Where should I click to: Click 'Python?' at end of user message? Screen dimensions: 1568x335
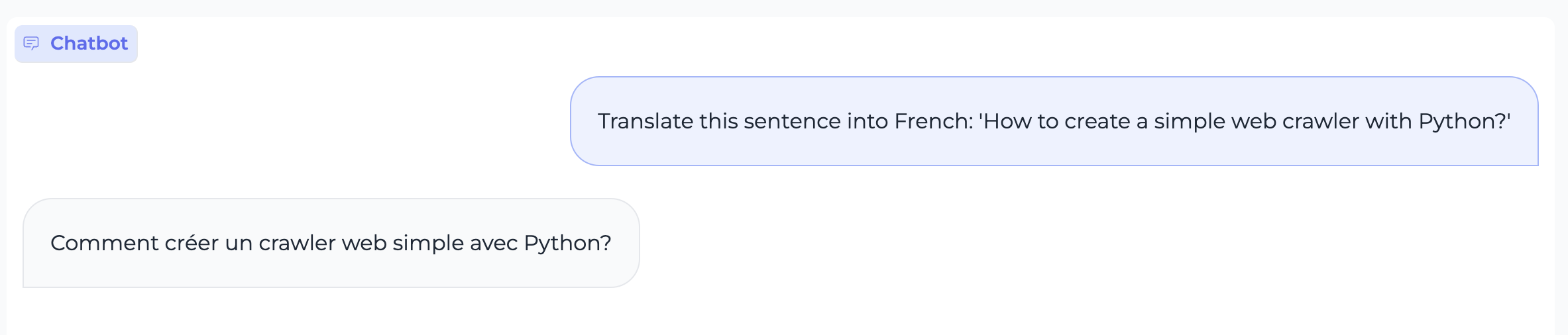click(x=1464, y=121)
